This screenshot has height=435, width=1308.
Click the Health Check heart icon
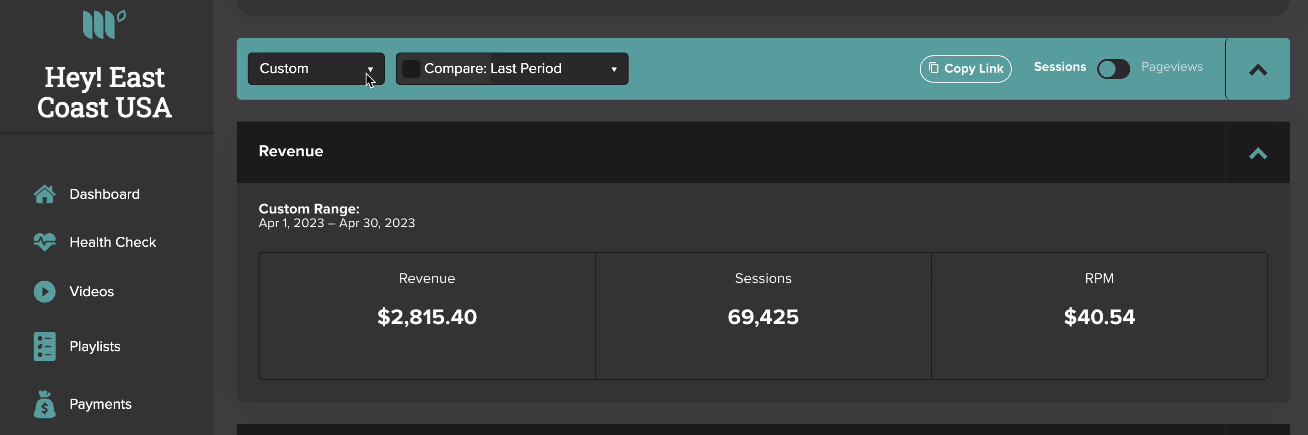pyautogui.click(x=44, y=242)
